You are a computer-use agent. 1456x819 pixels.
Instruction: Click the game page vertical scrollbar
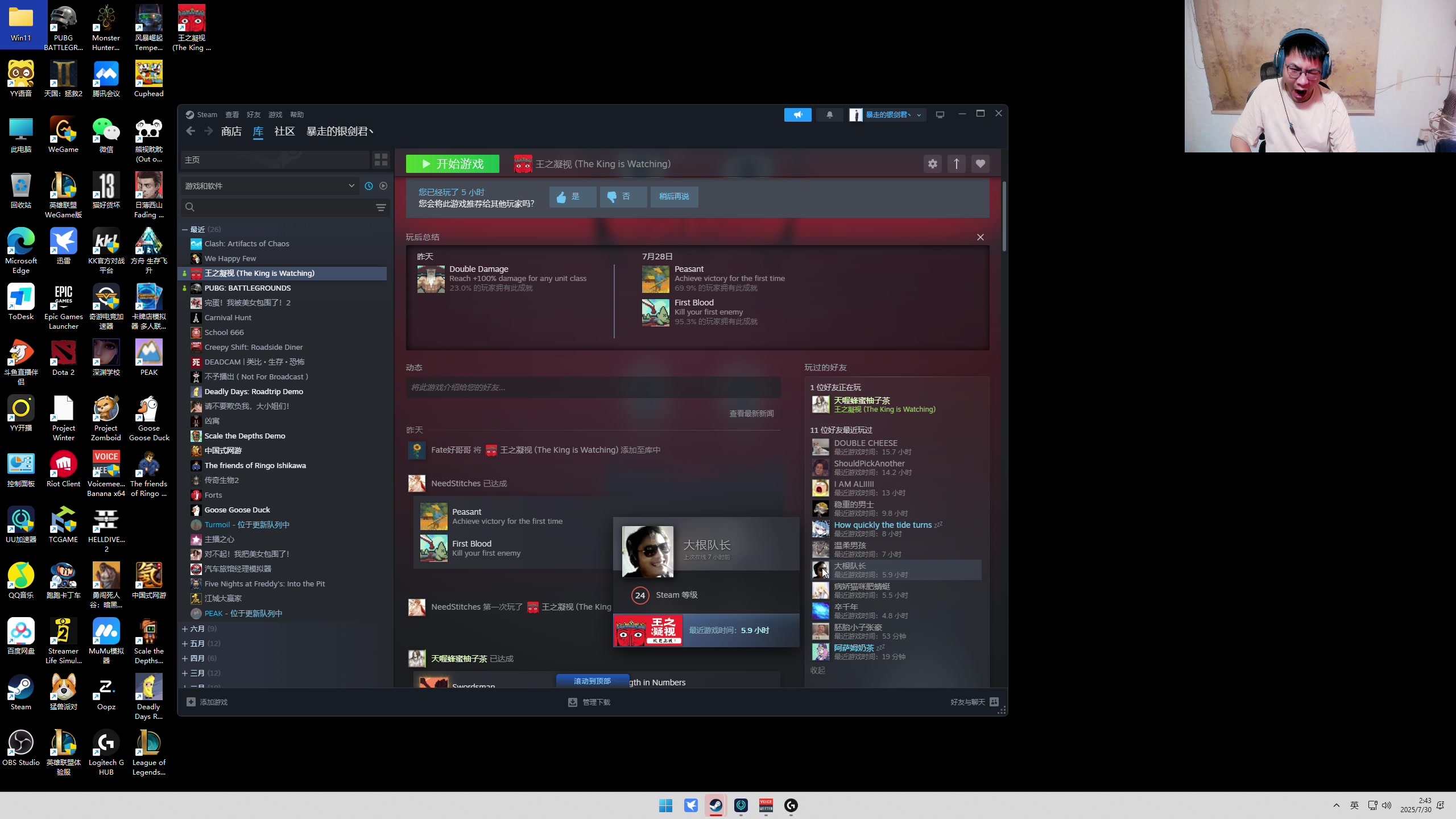point(1004,216)
